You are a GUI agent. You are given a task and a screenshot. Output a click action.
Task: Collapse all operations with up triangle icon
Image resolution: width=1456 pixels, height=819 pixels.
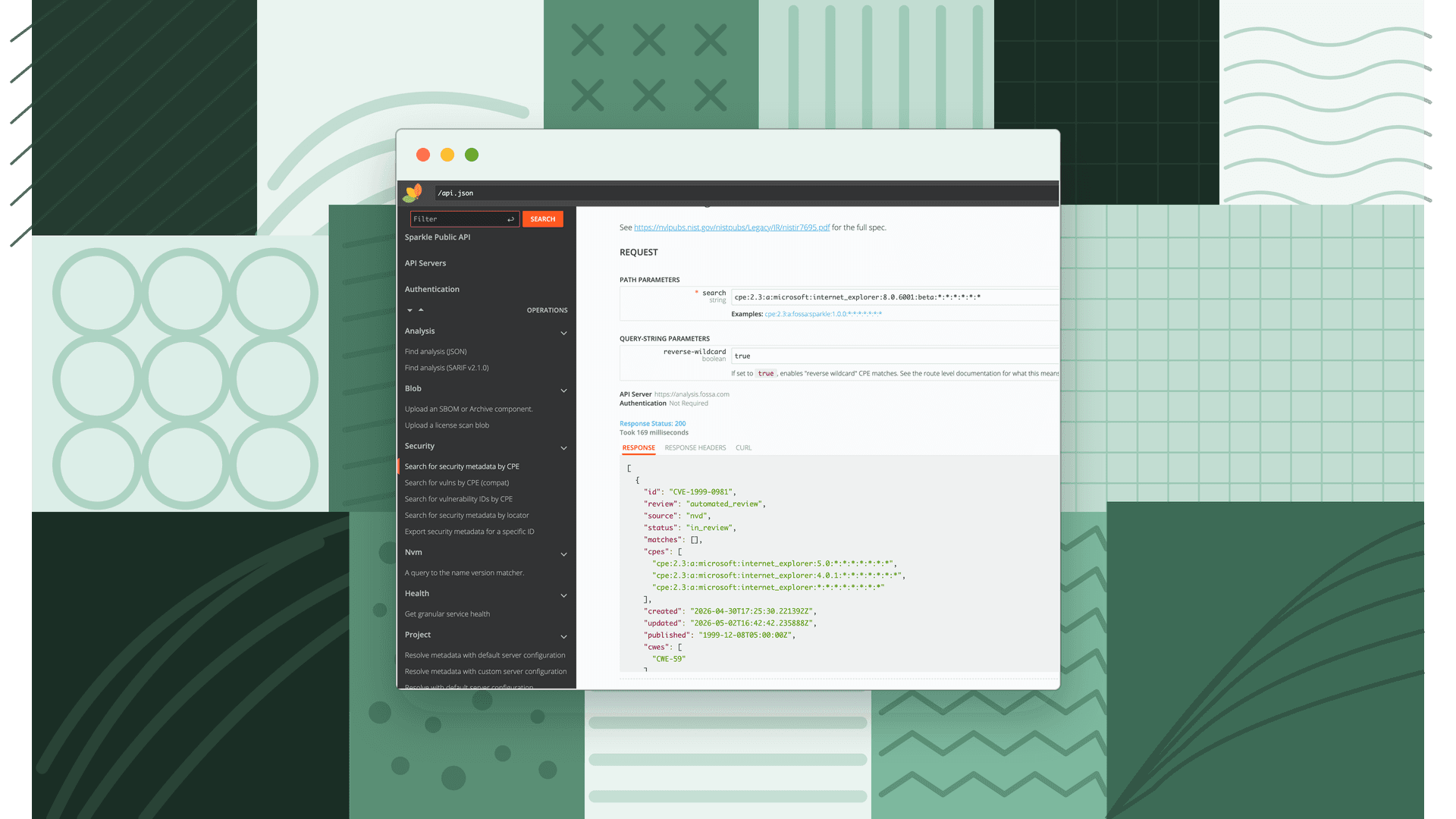(421, 309)
